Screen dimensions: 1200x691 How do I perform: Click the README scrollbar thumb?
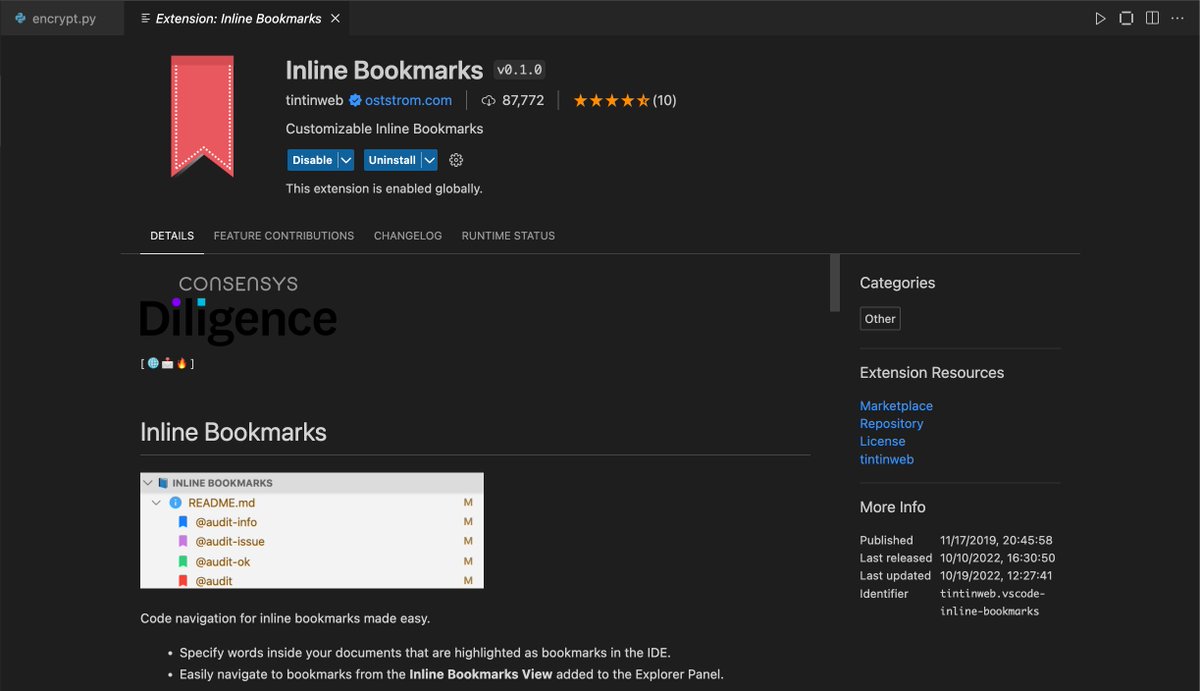[x=835, y=283]
